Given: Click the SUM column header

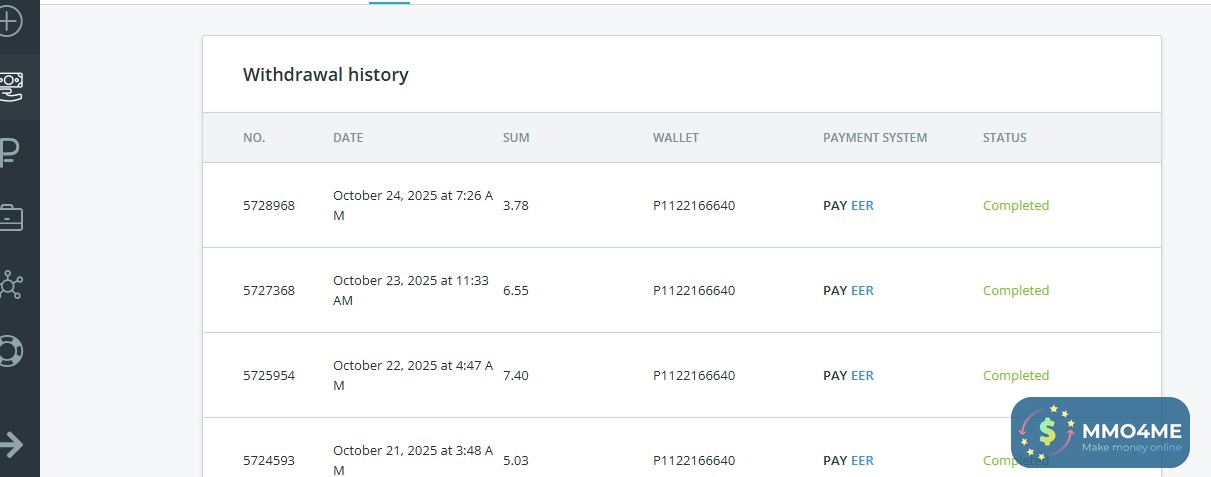Looking at the screenshot, I should coord(516,138).
